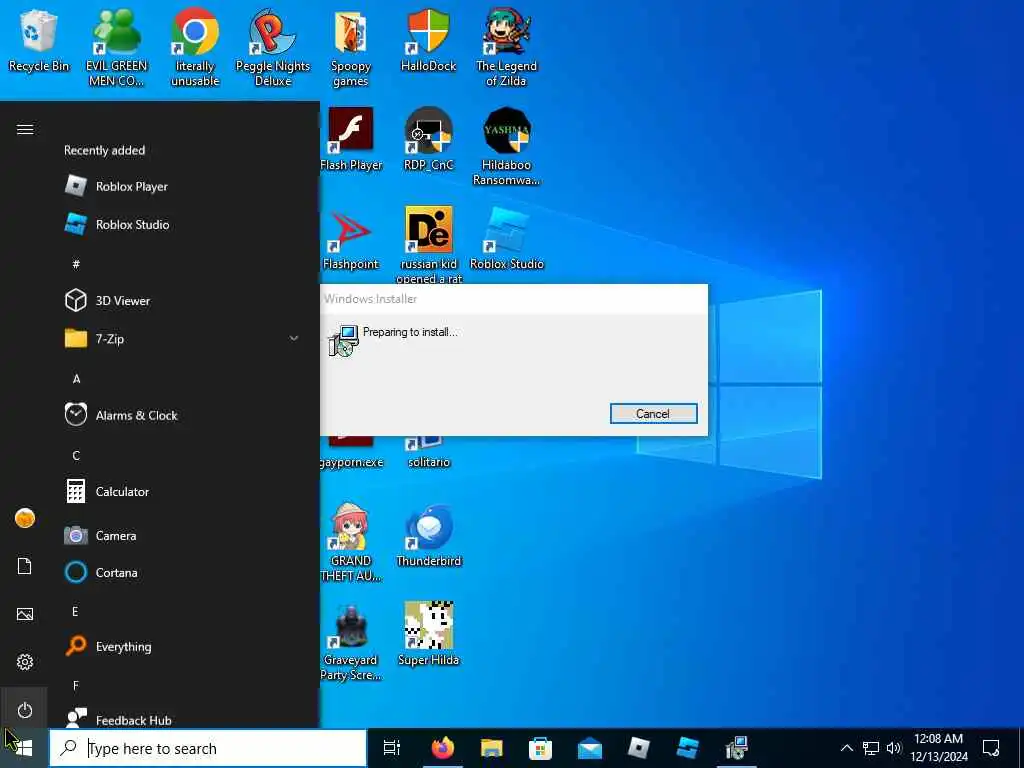The width and height of the screenshot is (1024, 768).
Task: Launch Firefox from the taskbar
Action: [443, 748]
